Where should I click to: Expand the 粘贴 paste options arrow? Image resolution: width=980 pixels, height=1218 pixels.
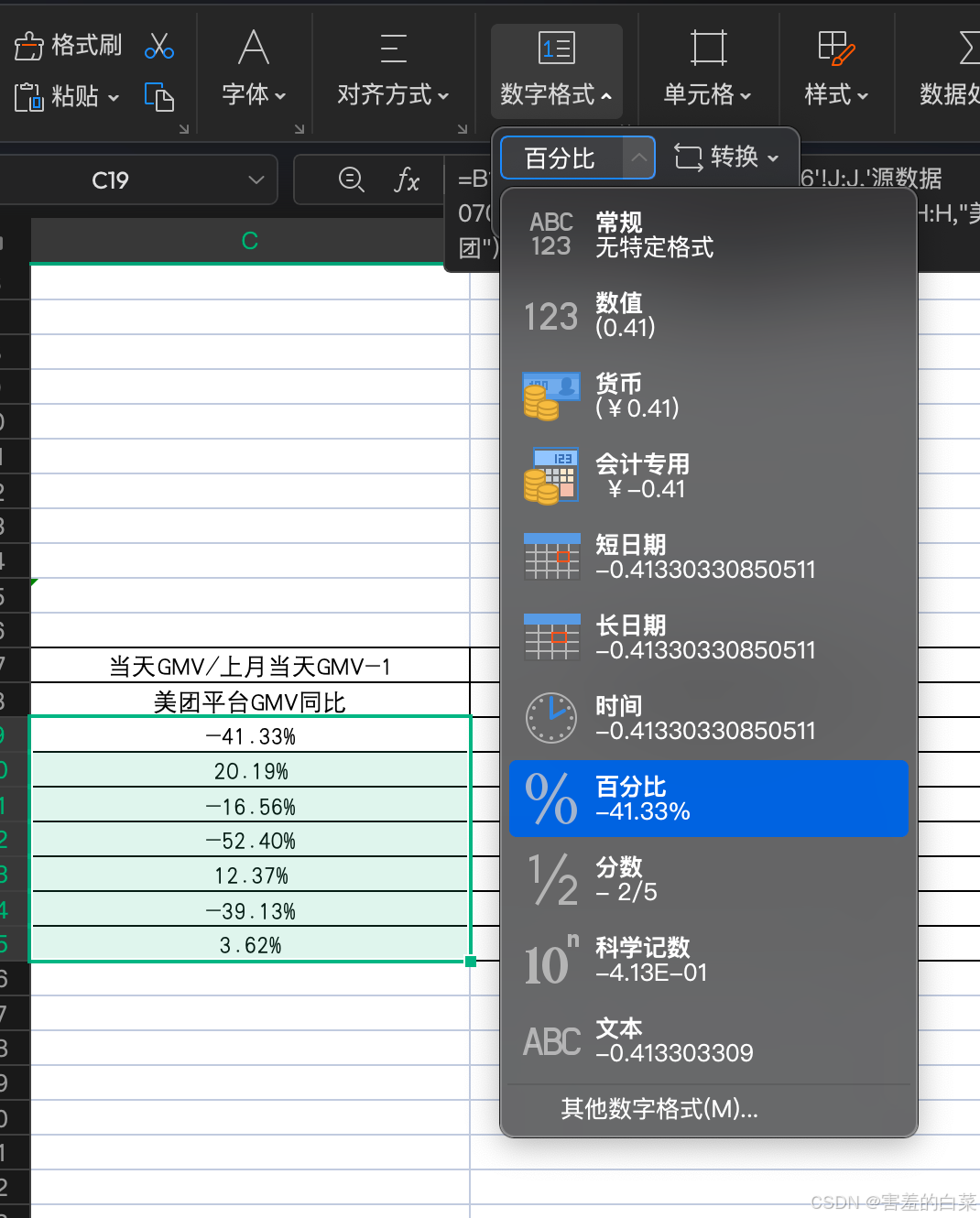point(114,97)
